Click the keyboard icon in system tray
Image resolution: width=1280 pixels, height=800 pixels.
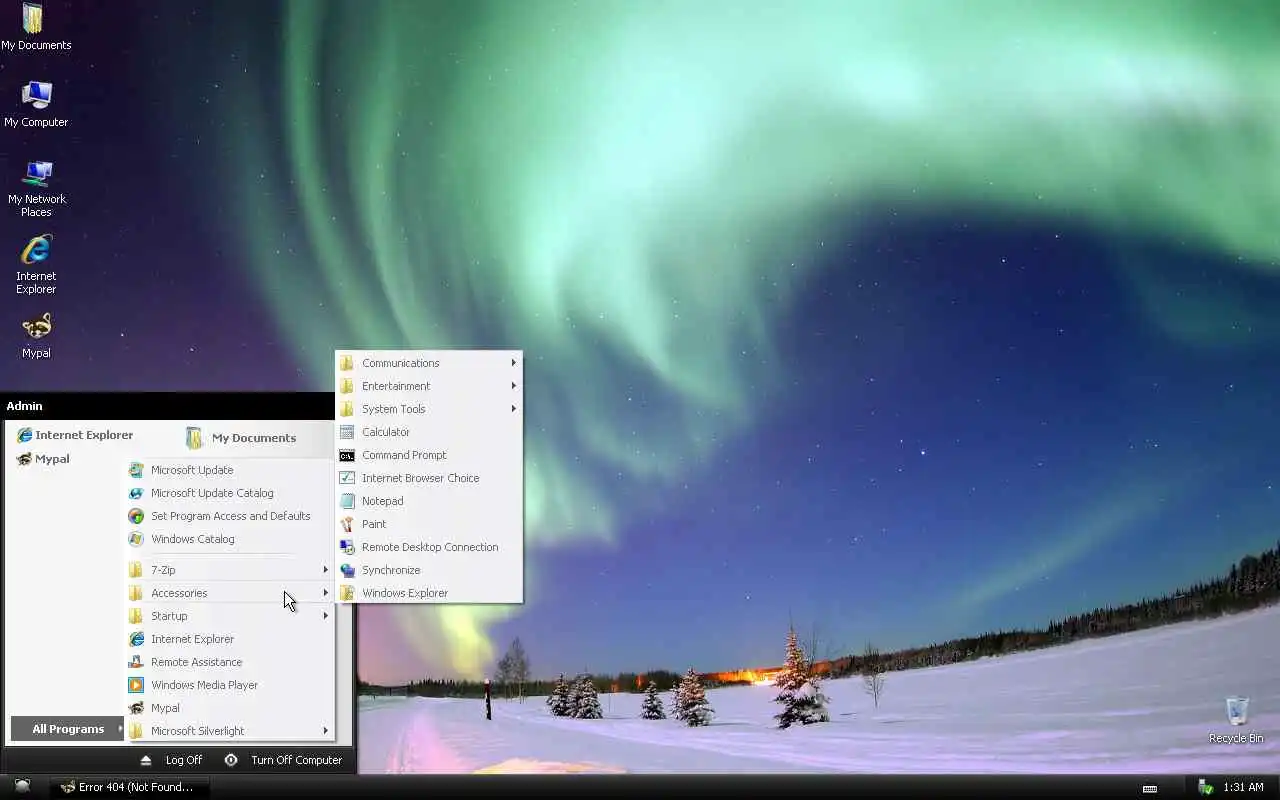click(1150, 788)
